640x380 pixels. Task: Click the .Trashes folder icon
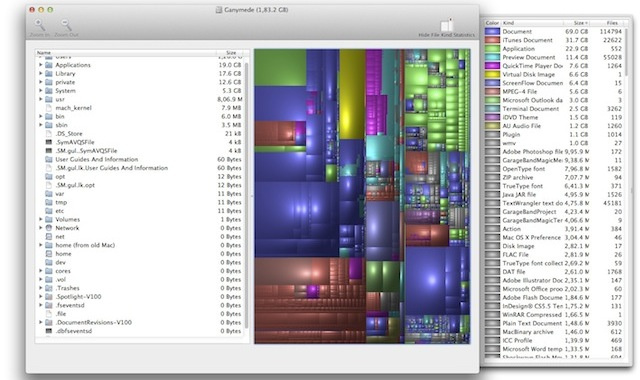(x=49, y=288)
